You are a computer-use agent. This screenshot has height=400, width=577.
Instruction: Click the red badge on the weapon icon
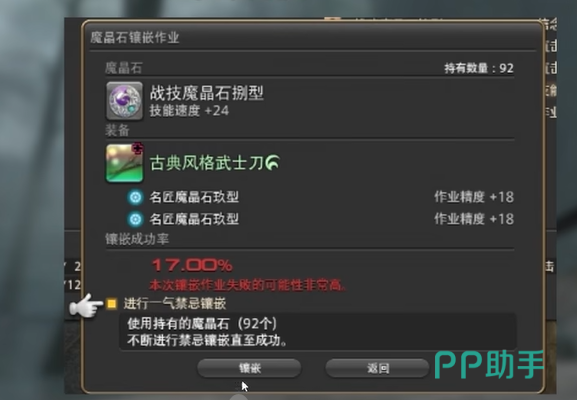click(138, 149)
